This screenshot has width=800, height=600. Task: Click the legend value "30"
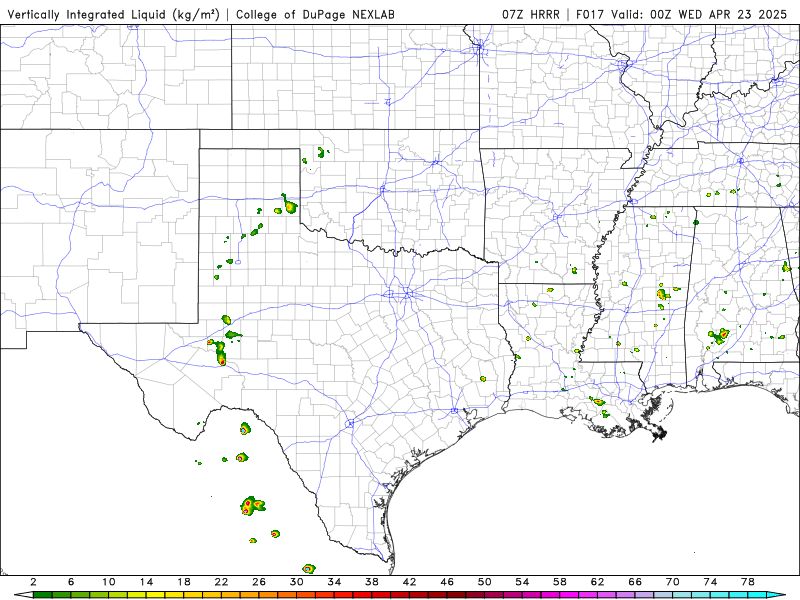297,582
